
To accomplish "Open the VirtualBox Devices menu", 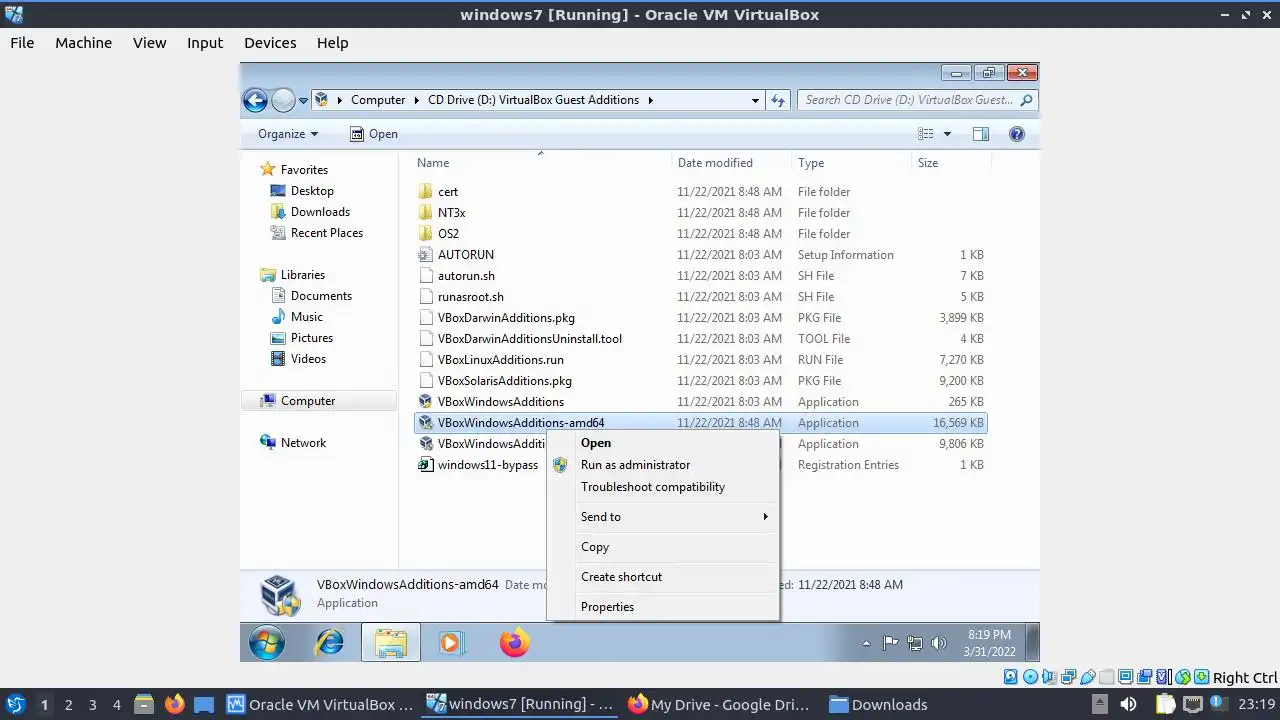I will 270,43.
